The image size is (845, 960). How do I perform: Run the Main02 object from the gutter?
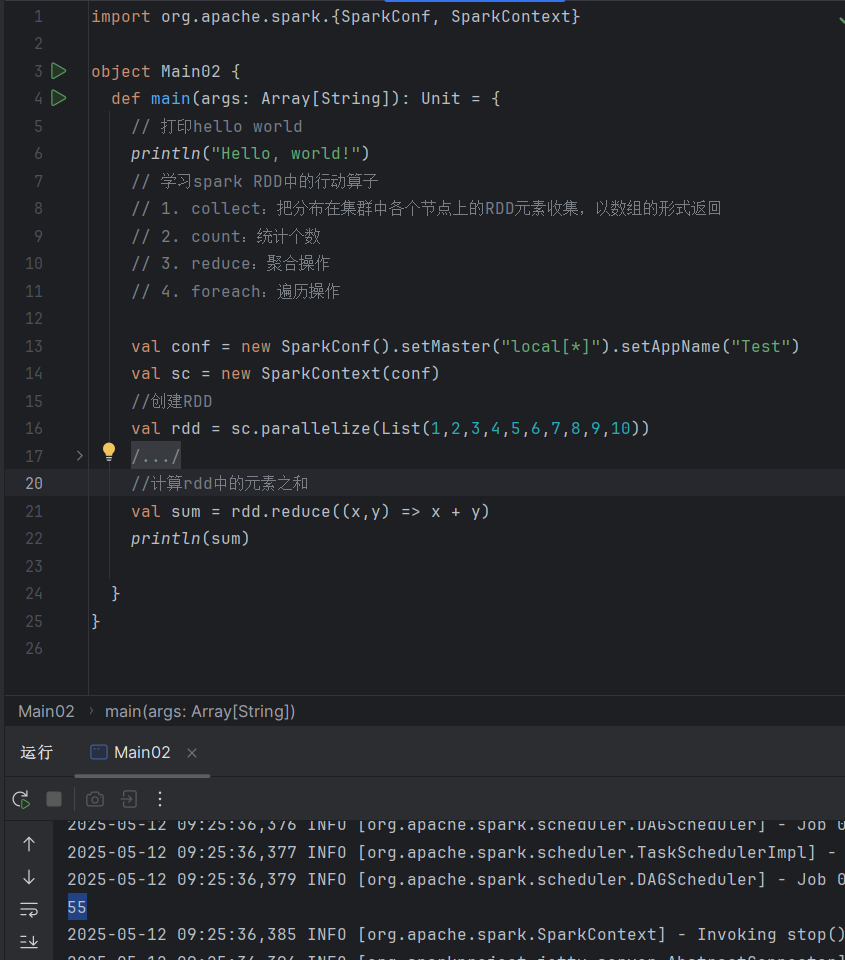58,71
